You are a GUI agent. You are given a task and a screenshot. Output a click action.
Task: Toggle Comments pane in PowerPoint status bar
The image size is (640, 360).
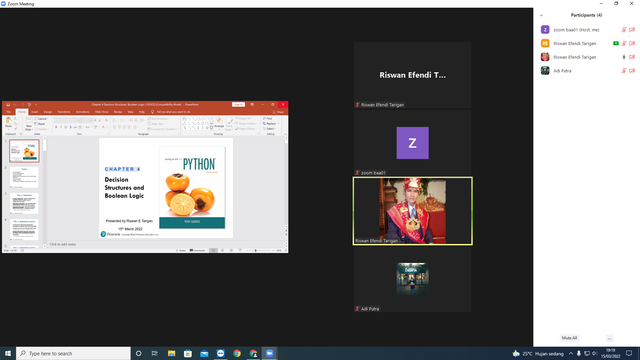point(198,250)
